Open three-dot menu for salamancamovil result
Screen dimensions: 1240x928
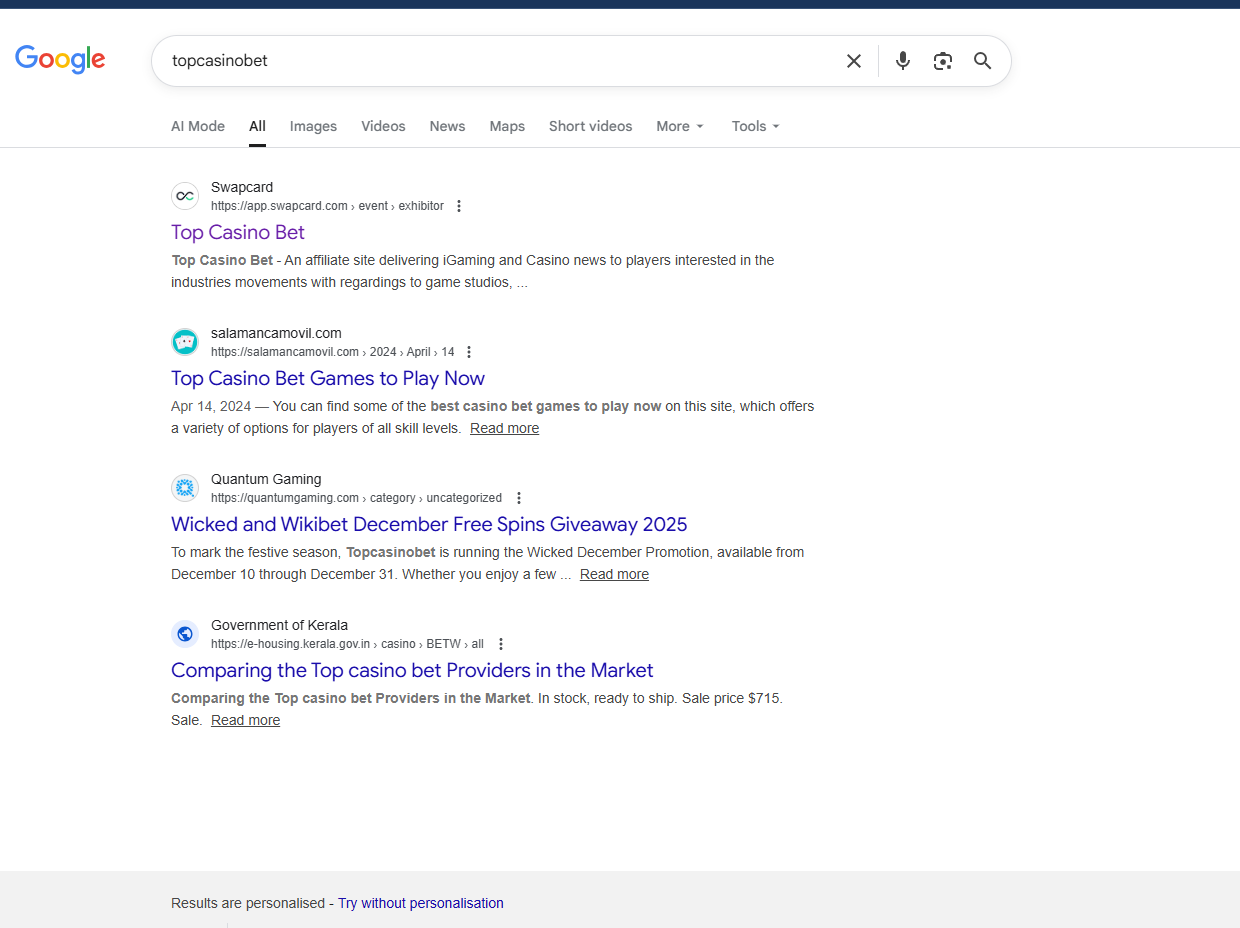pyautogui.click(x=469, y=352)
